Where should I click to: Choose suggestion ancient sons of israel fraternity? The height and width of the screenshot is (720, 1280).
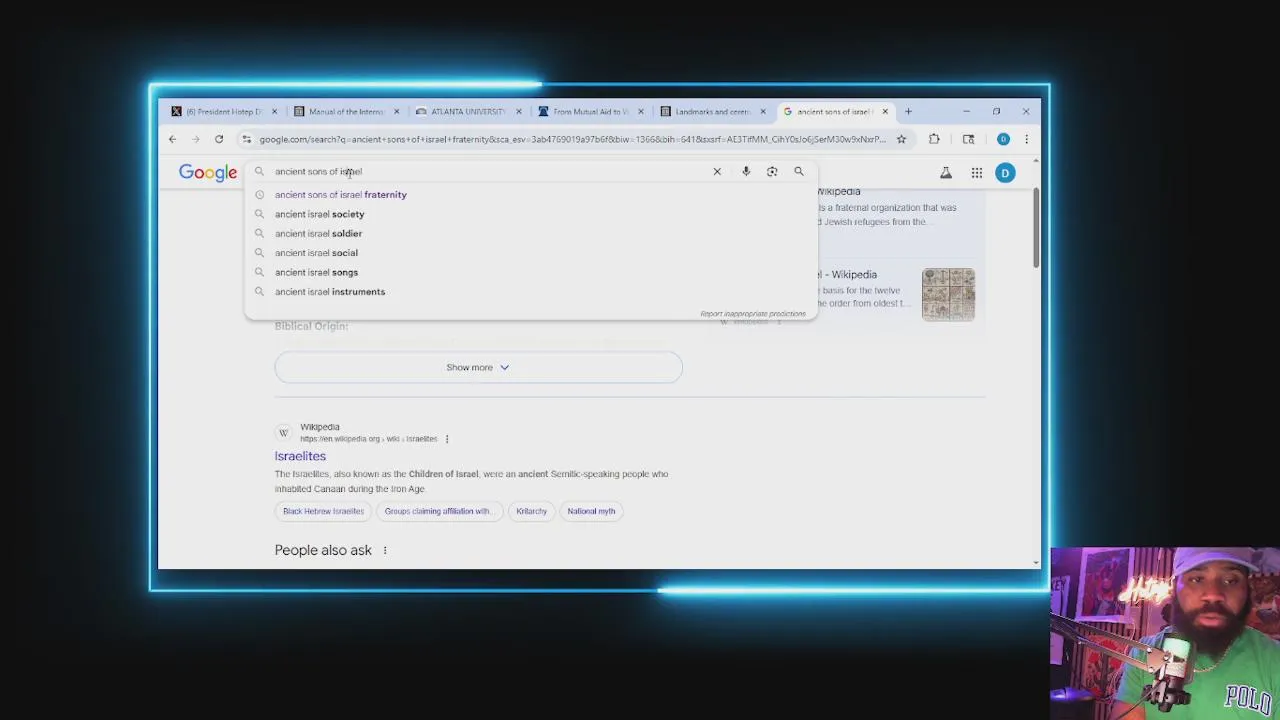(x=531, y=195)
